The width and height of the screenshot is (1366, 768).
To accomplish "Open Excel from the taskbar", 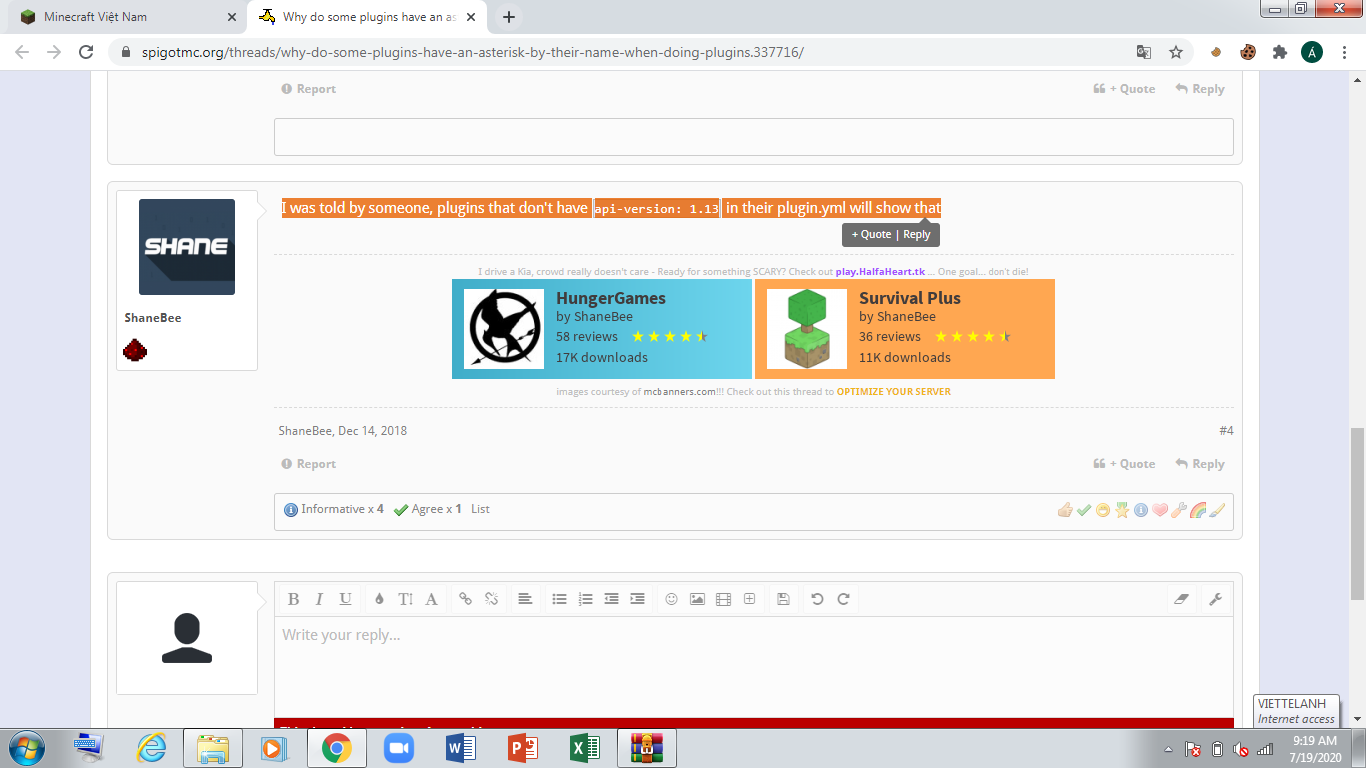I will pyautogui.click(x=585, y=748).
